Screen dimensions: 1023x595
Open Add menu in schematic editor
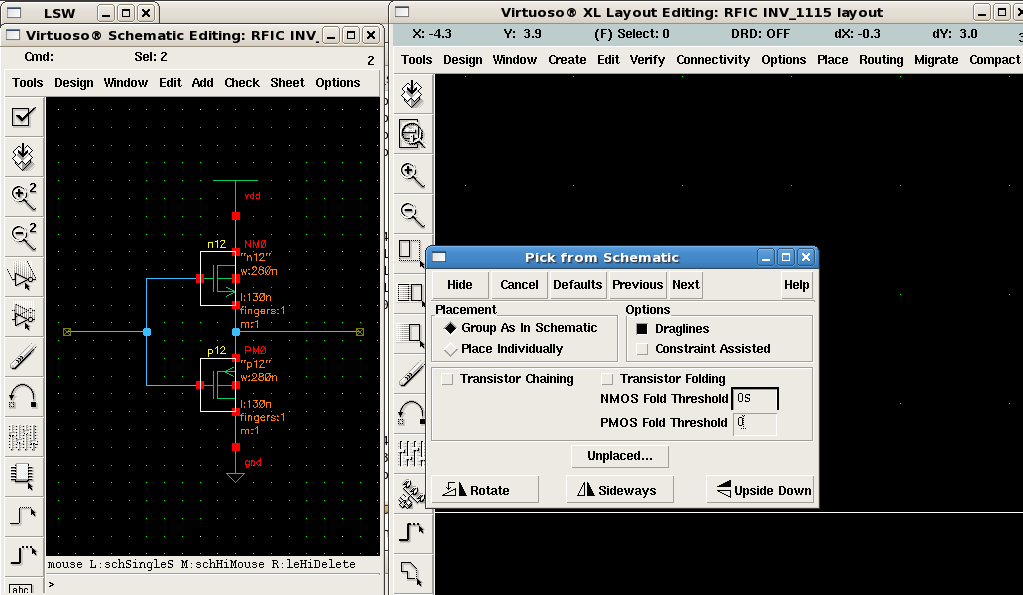point(202,83)
